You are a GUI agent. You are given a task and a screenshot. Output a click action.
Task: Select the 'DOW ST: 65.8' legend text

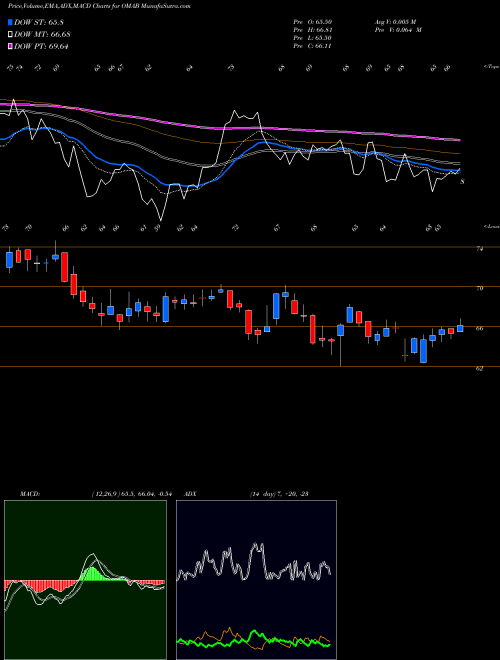click(x=38, y=22)
